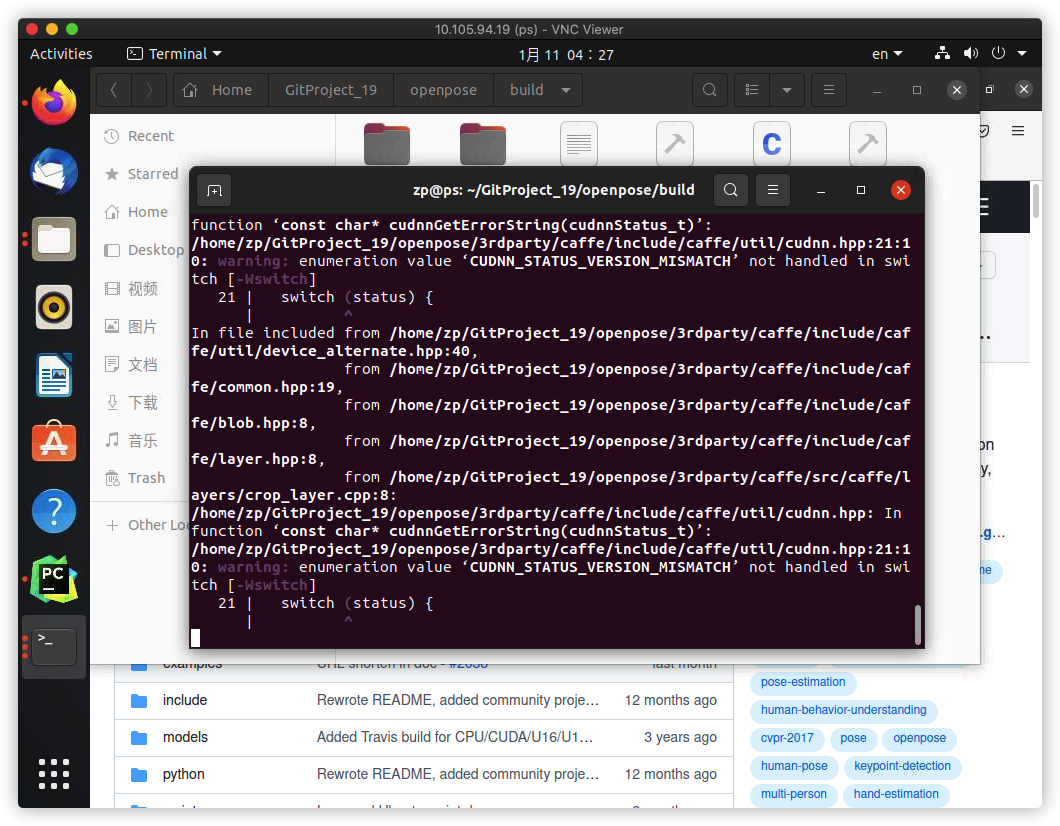Open the view options dropdown arrow

787,89
